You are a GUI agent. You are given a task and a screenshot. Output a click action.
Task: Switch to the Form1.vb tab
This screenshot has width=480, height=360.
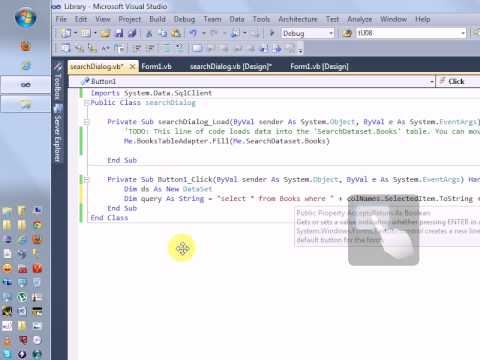pos(156,66)
